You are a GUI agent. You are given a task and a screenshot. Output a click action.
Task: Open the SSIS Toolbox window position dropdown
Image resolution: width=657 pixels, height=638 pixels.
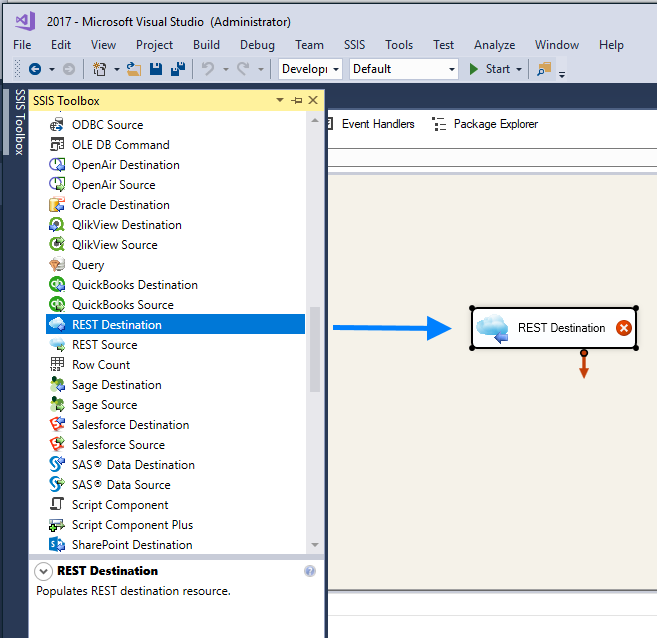pos(280,100)
